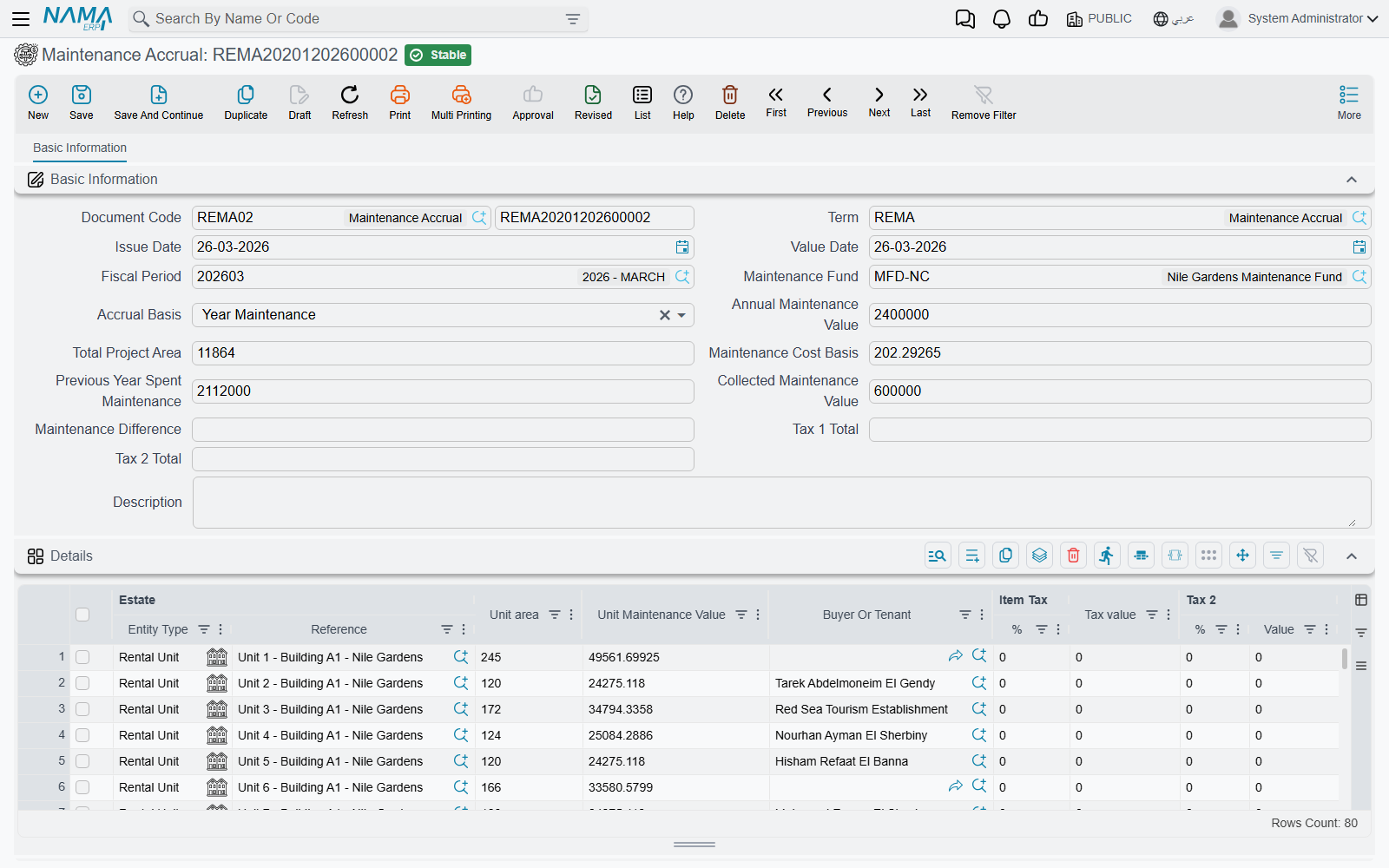The image size is (1389, 868).
Task: Open the More toolbar options
Action: 1349,102
